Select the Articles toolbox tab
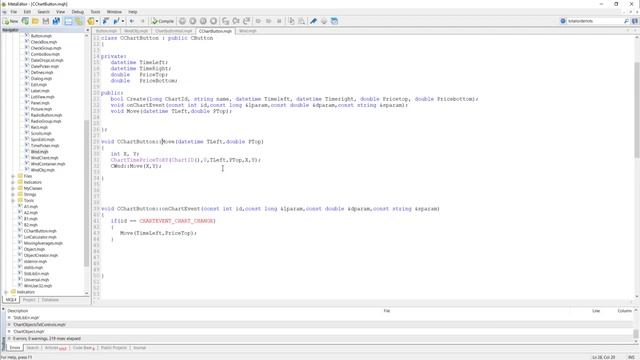Viewport: 640px width, 360px height. pos(55,348)
